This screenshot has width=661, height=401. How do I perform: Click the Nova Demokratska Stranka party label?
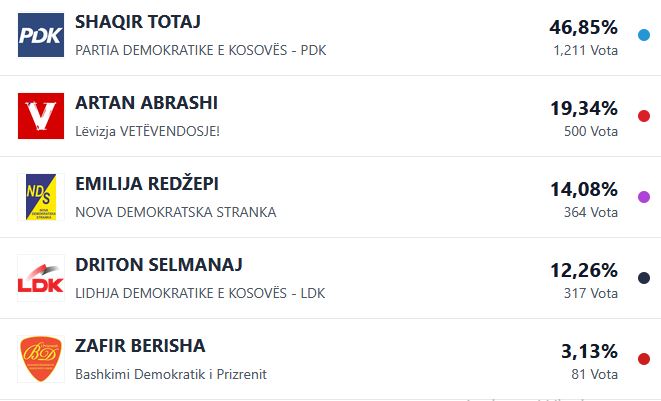pos(175,212)
